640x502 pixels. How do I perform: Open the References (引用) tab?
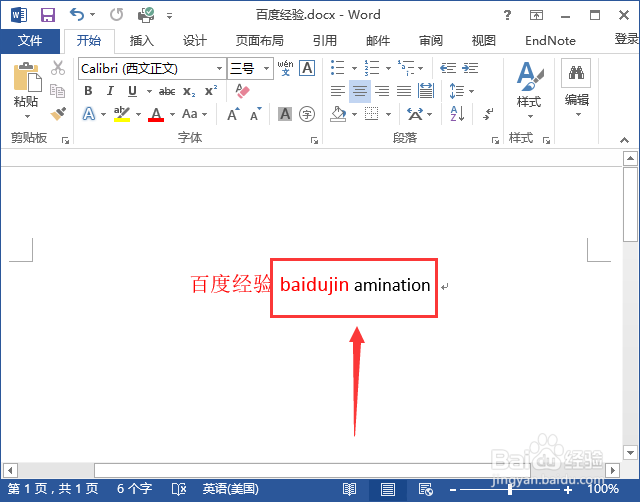tap(325, 40)
